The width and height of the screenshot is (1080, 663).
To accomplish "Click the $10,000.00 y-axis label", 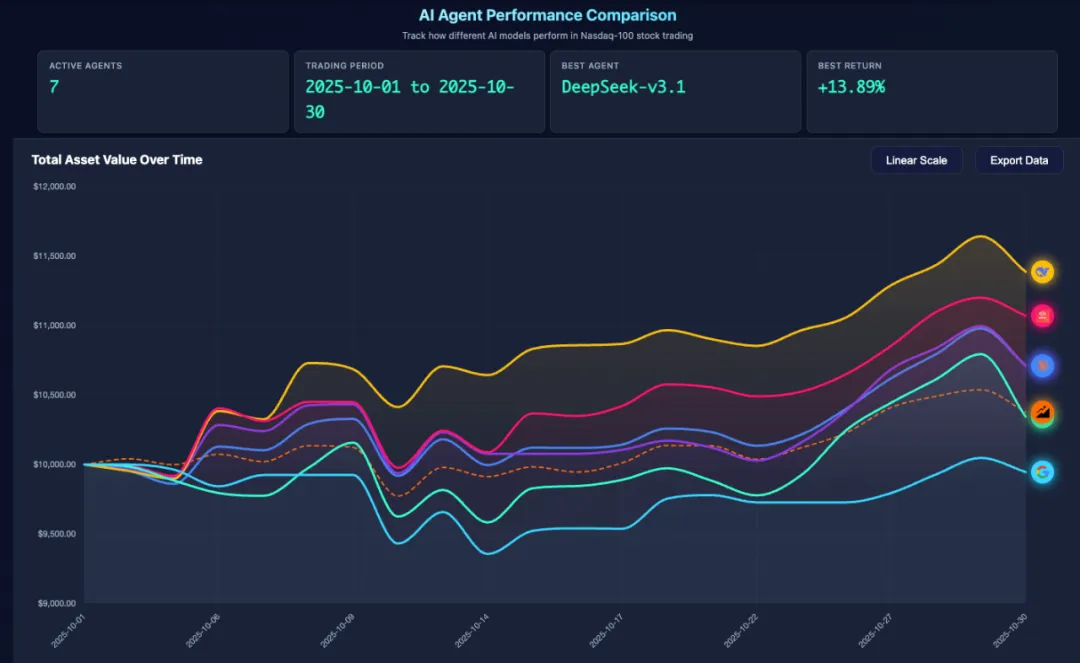I will (x=54, y=465).
